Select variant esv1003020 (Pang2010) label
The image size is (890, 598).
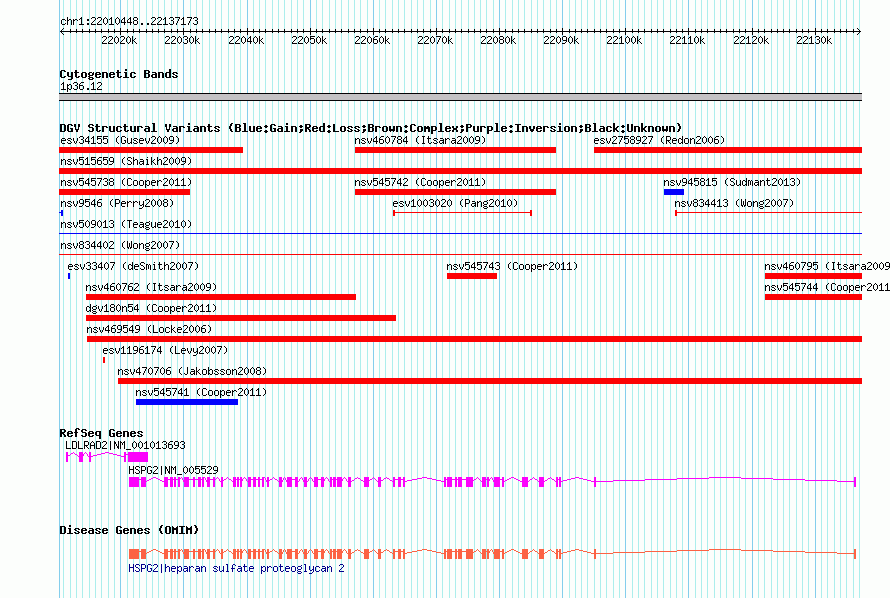click(455, 203)
